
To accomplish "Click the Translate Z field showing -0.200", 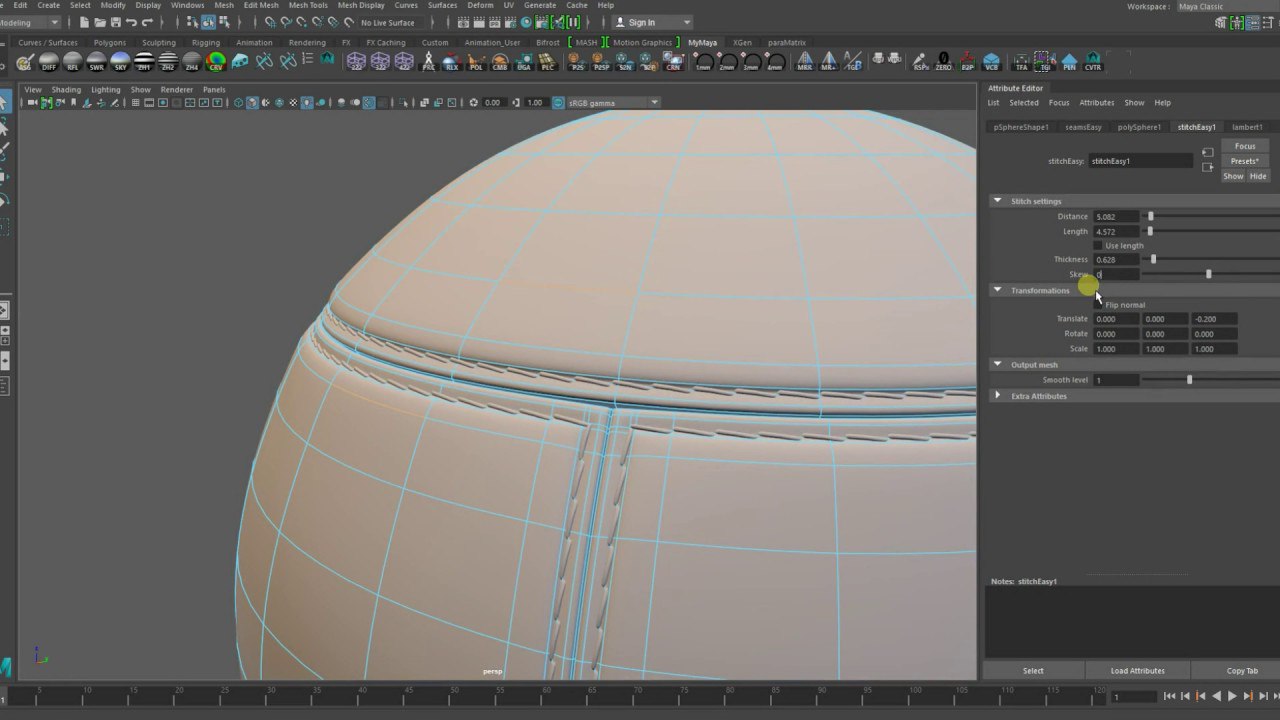I will pos(1214,319).
